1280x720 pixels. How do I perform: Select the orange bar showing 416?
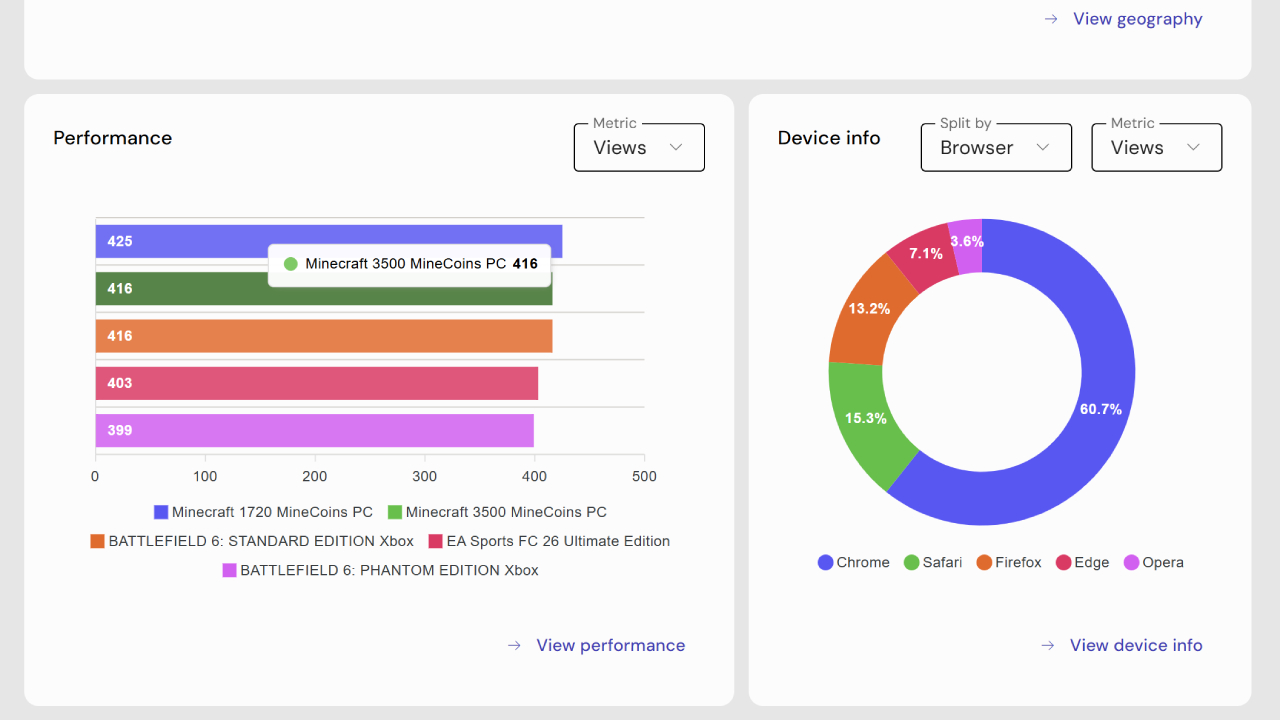pos(324,336)
